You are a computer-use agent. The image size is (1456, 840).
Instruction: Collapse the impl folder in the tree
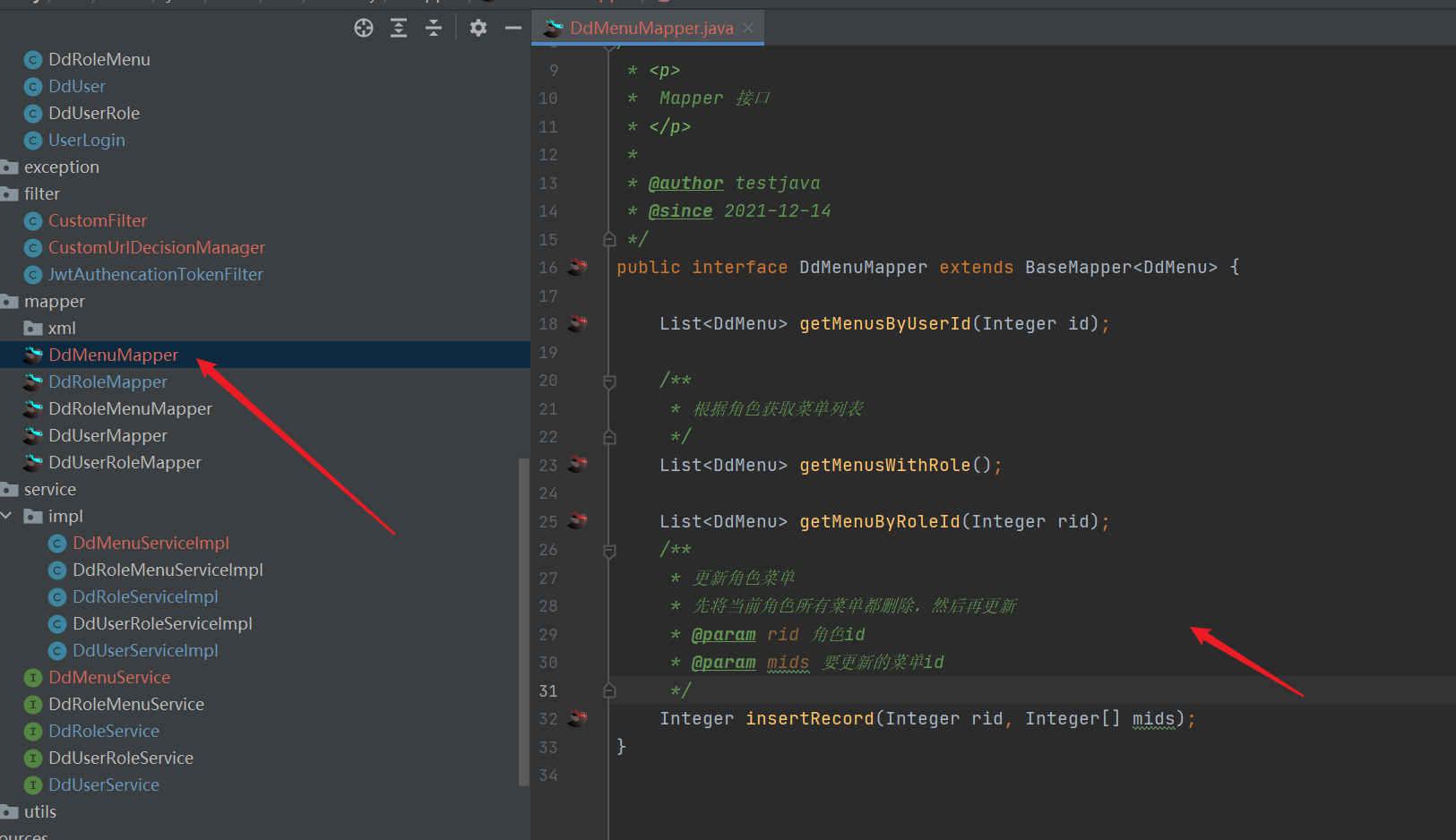7,515
